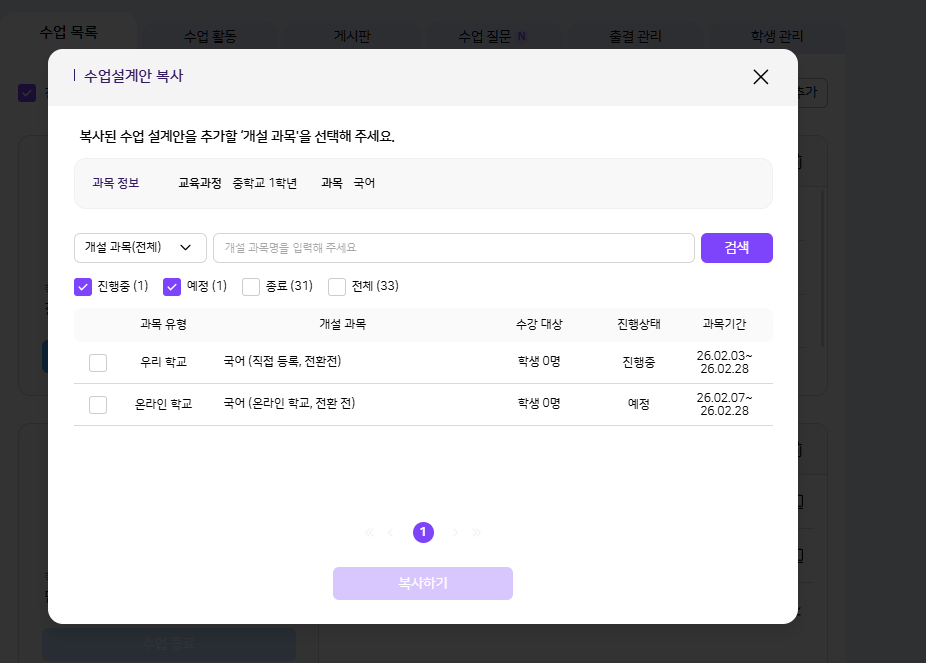The width and height of the screenshot is (926, 663).
Task: Jump to the last page of results
Action: tap(476, 532)
